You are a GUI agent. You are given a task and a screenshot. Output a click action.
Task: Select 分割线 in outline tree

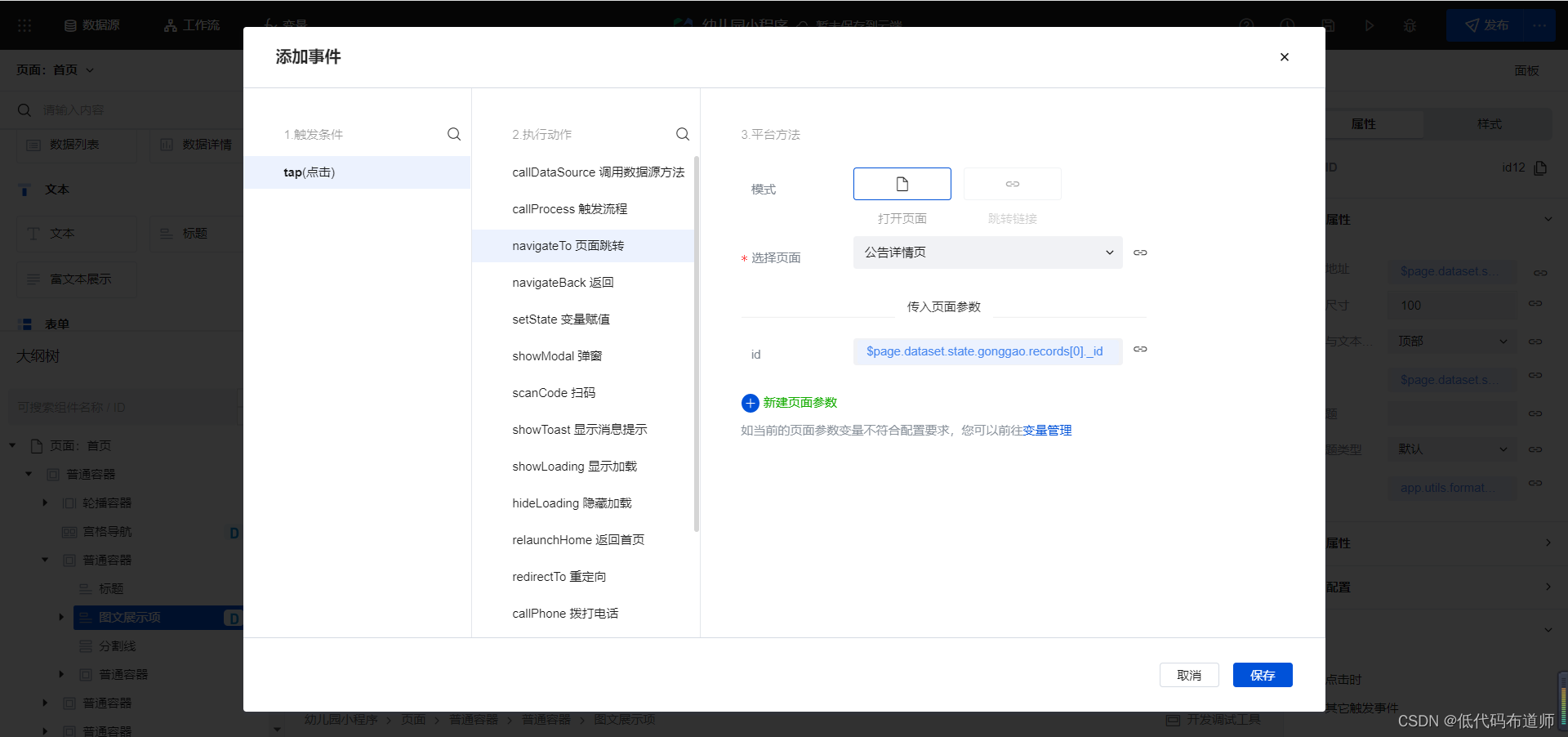click(117, 646)
